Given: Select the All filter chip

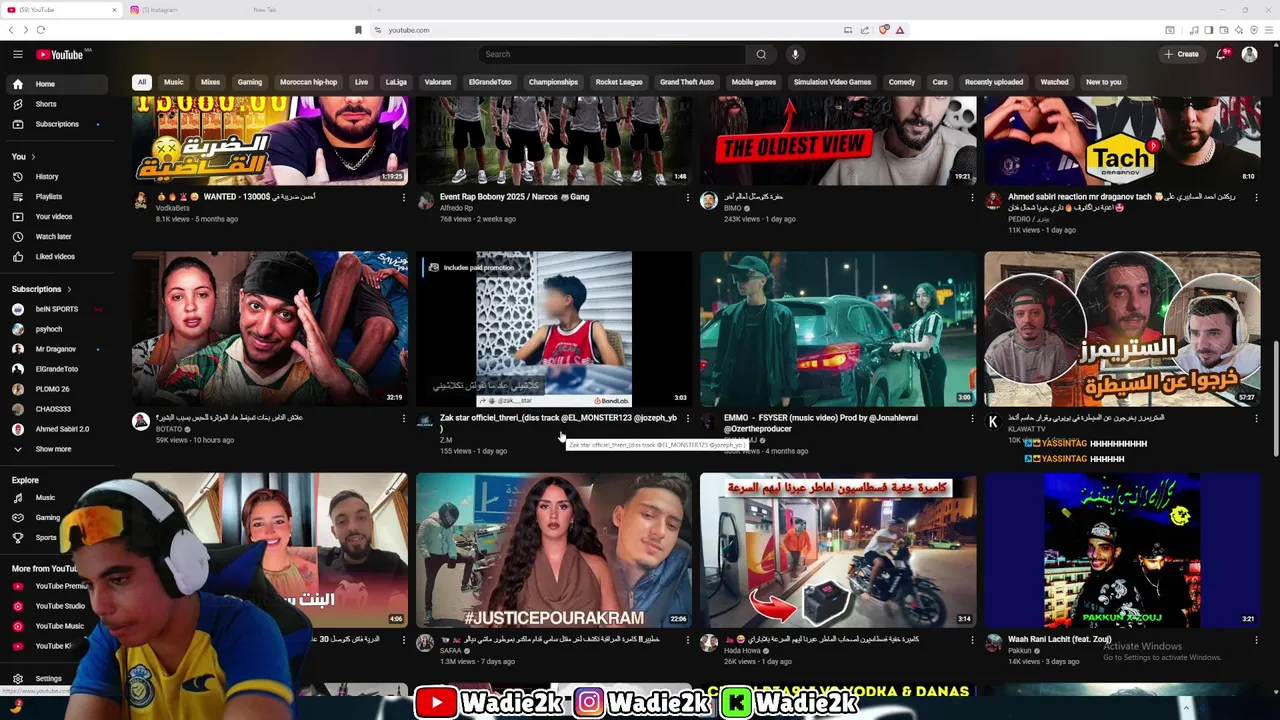Looking at the screenshot, I should coord(142,82).
